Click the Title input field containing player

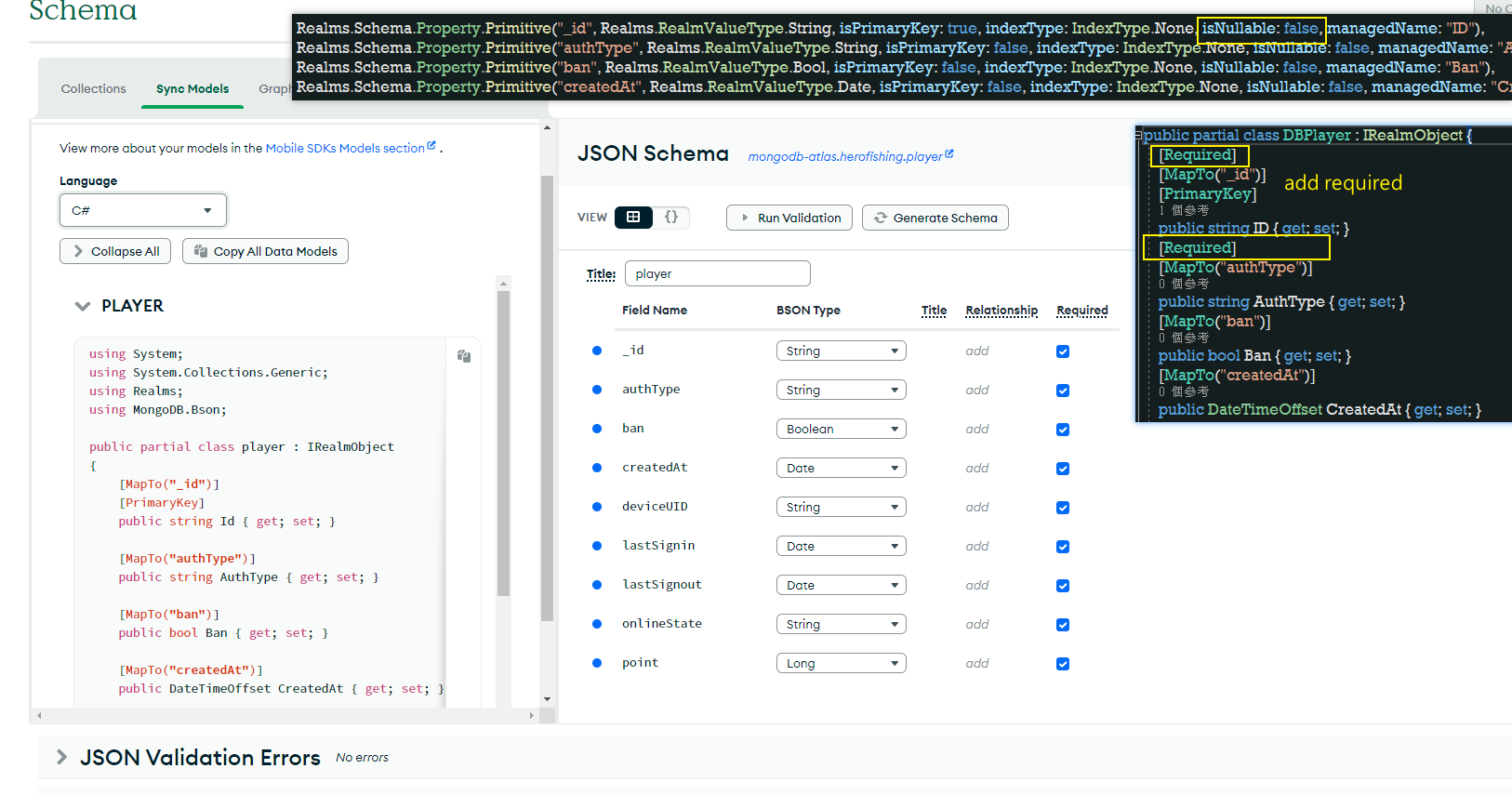tap(717, 274)
